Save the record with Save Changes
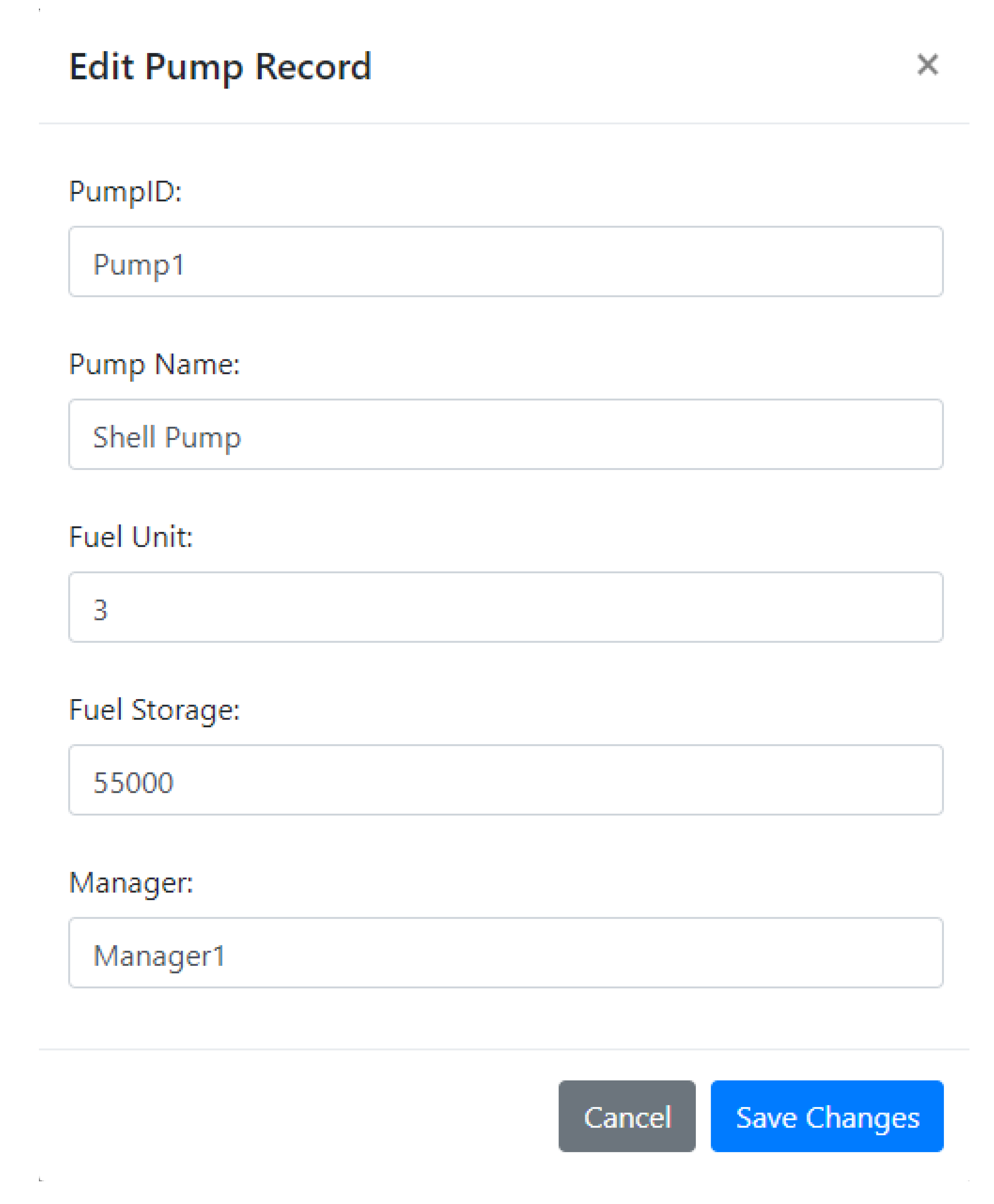 click(827, 1116)
